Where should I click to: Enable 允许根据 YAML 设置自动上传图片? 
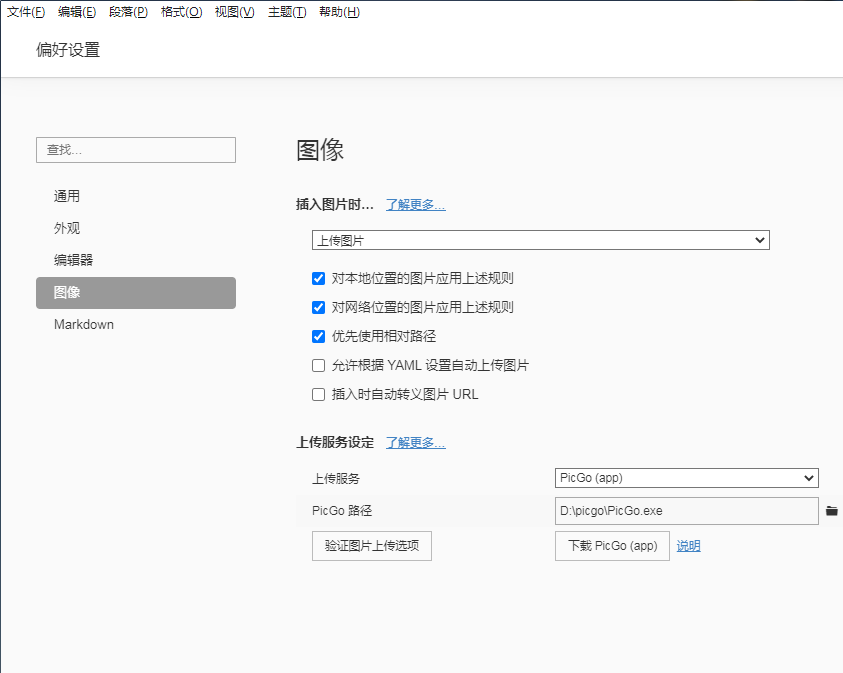click(x=318, y=366)
